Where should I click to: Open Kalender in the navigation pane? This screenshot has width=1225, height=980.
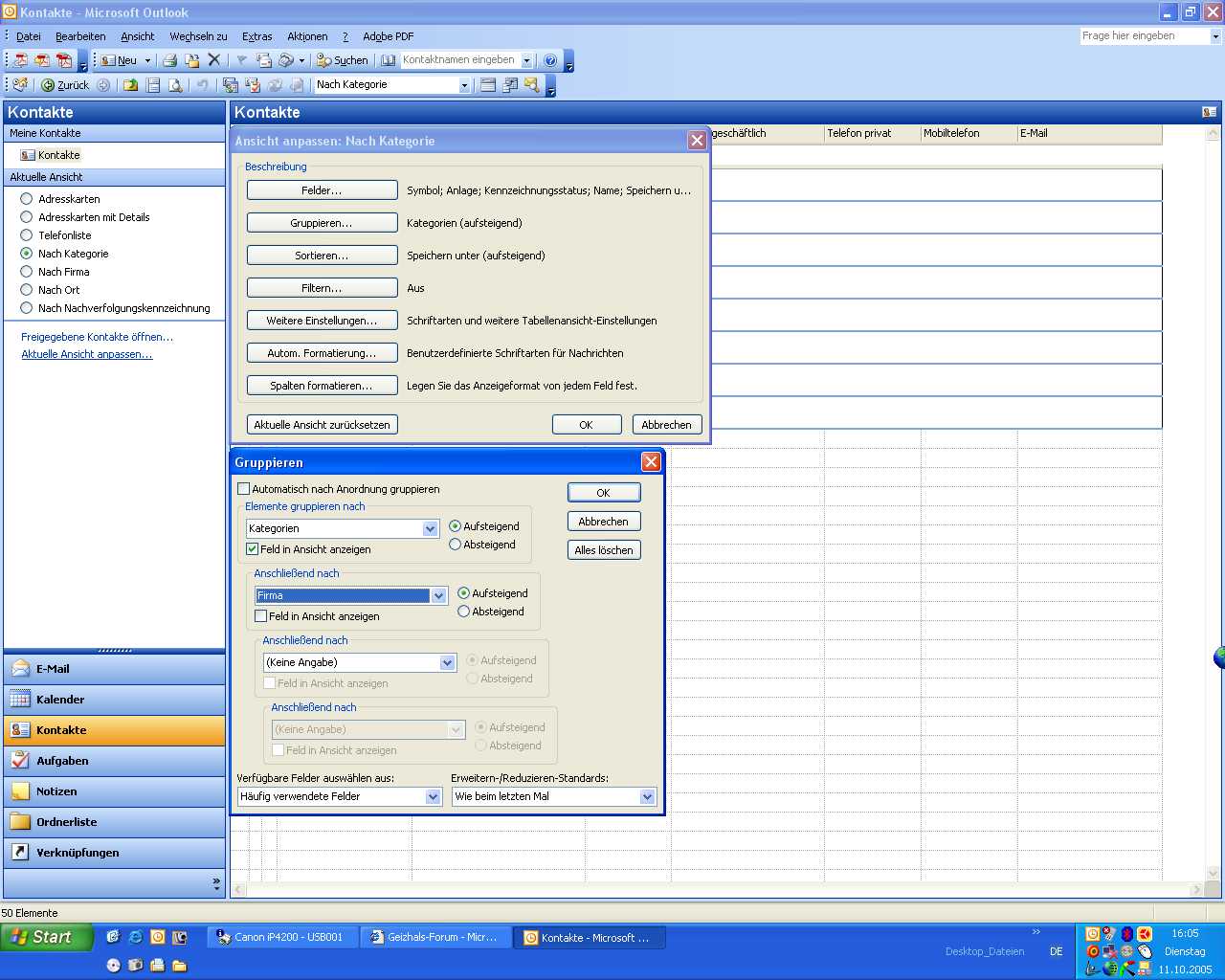(115, 700)
